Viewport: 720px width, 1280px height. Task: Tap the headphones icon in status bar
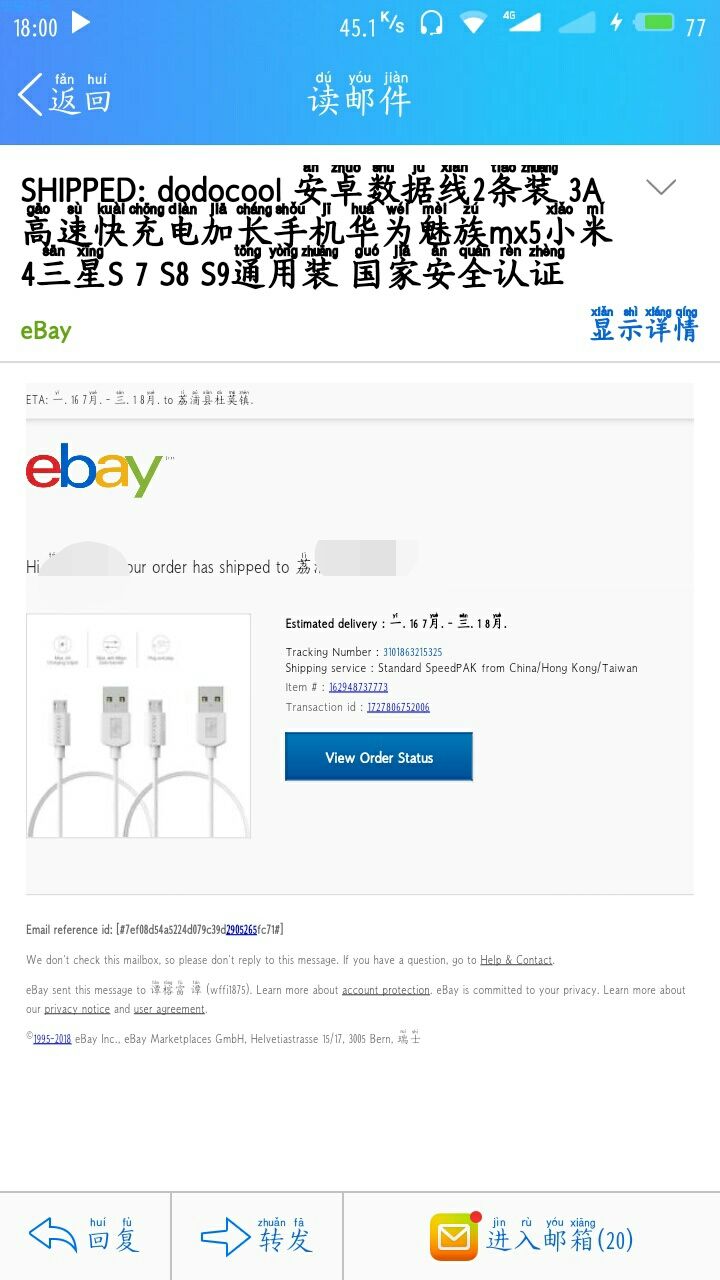tap(431, 23)
